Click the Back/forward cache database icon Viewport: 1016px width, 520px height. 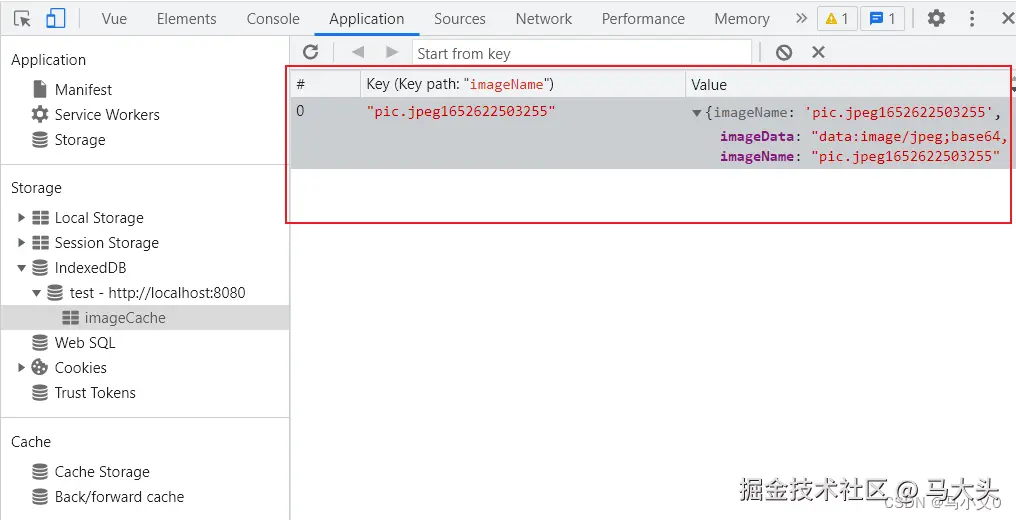[40, 497]
